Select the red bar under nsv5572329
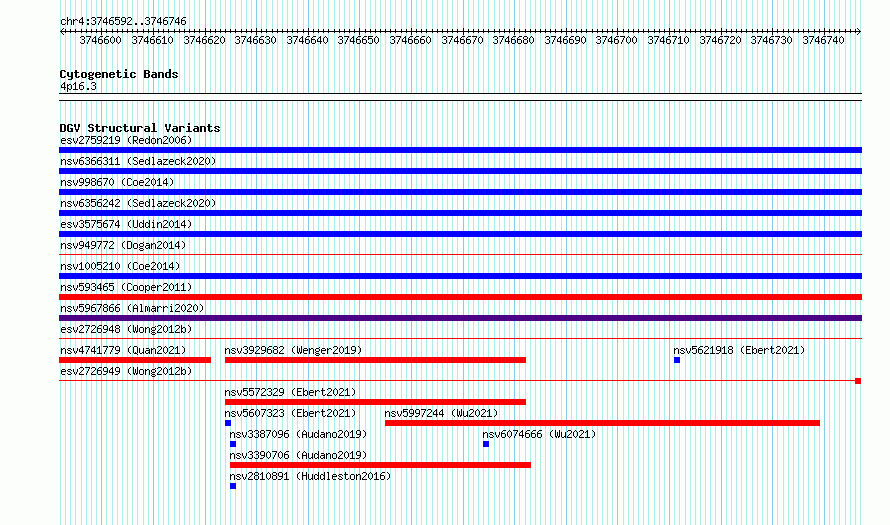The height and width of the screenshot is (525, 890). (x=375, y=402)
